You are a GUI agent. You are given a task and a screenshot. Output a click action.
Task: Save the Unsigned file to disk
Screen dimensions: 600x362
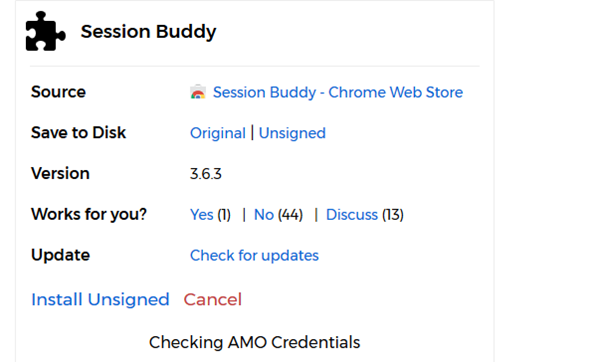[x=292, y=133]
